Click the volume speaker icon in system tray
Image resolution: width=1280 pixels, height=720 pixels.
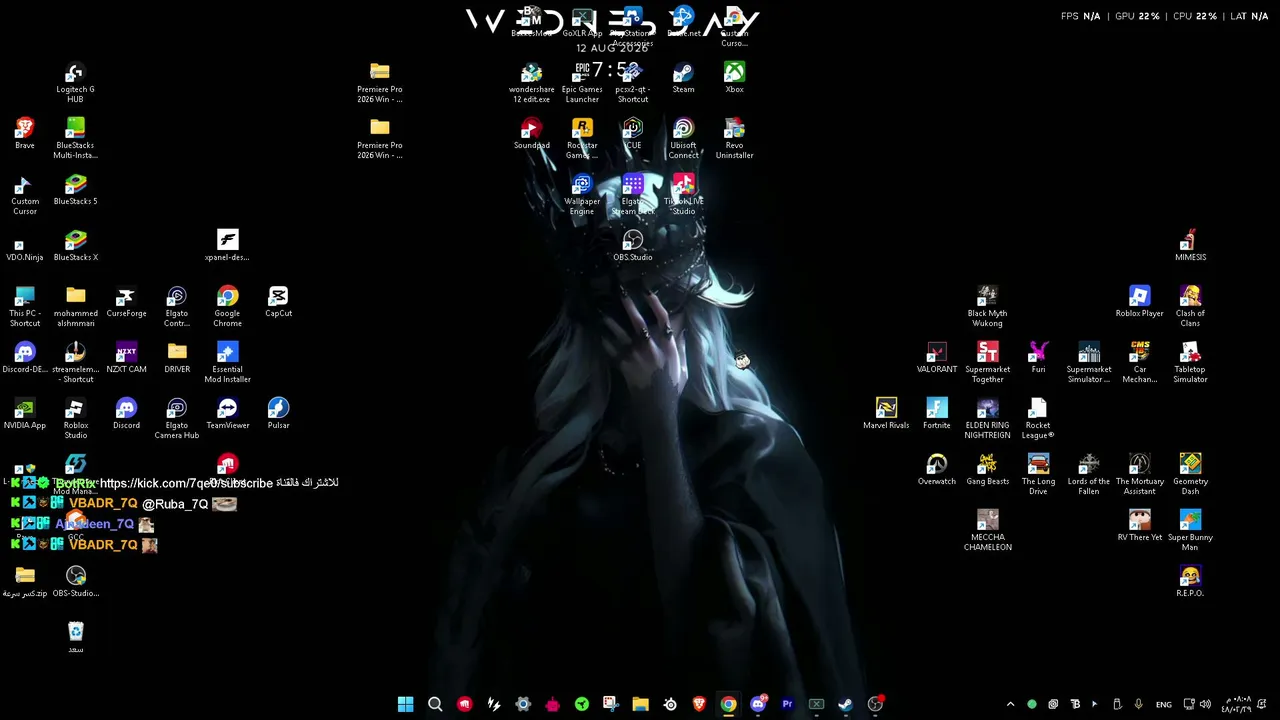point(1205,704)
